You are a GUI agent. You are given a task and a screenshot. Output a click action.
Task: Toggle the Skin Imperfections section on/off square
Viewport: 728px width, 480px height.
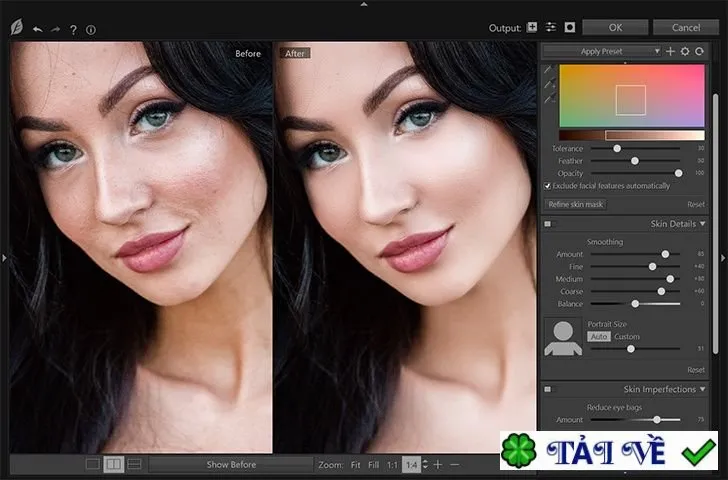[548, 389]
